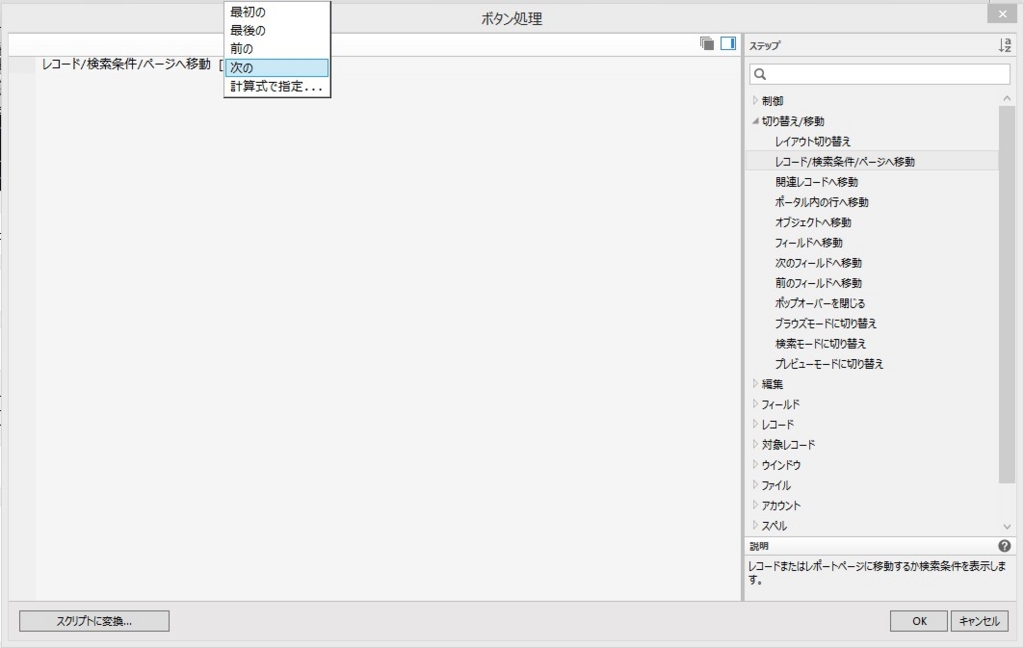Viewport: 1024px width, 648px height.
Task: Expand the アカウント category
Action: pos(756,505)
